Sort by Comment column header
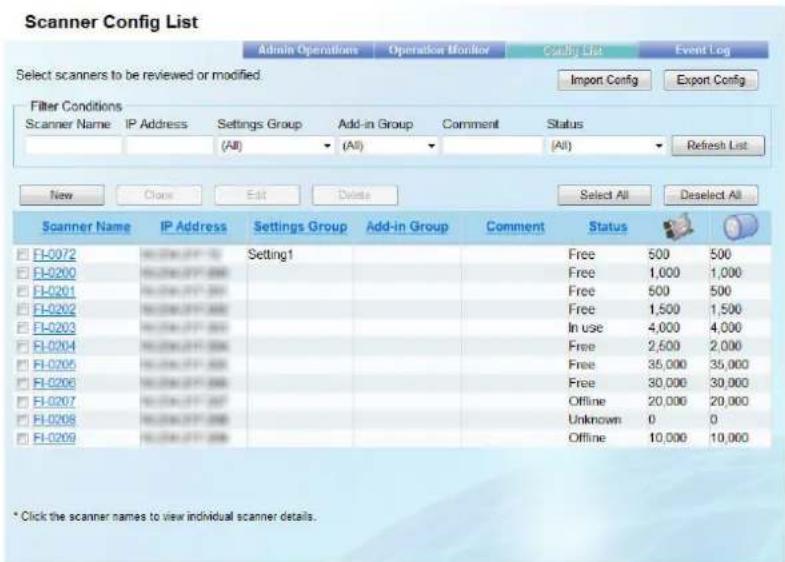The image size is (785, 562). click(515, 227)
